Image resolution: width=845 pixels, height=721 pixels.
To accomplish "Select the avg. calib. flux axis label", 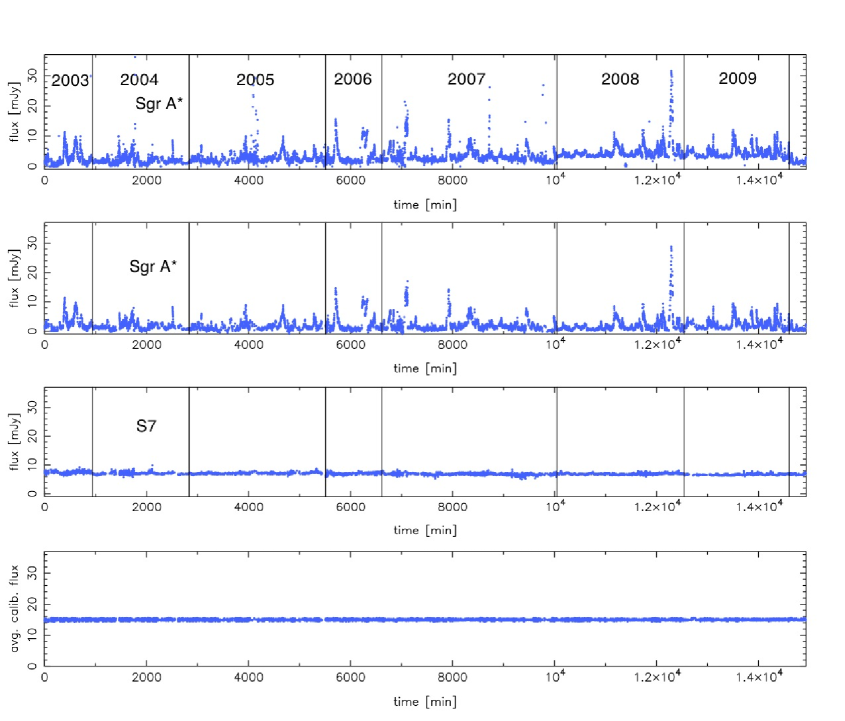I will (15, 608).
